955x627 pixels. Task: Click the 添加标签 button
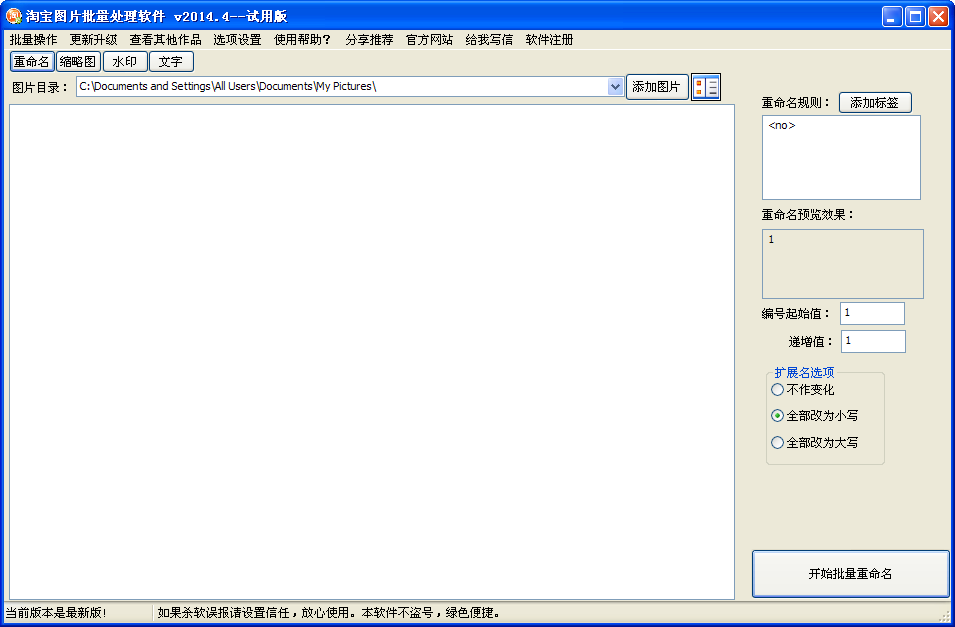point(875,102)
